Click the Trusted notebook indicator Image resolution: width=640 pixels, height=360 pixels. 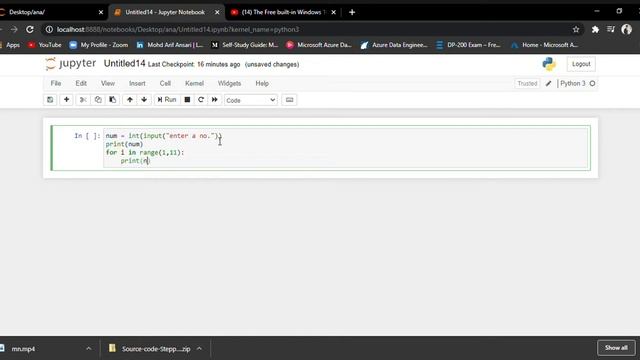(527, 83)
